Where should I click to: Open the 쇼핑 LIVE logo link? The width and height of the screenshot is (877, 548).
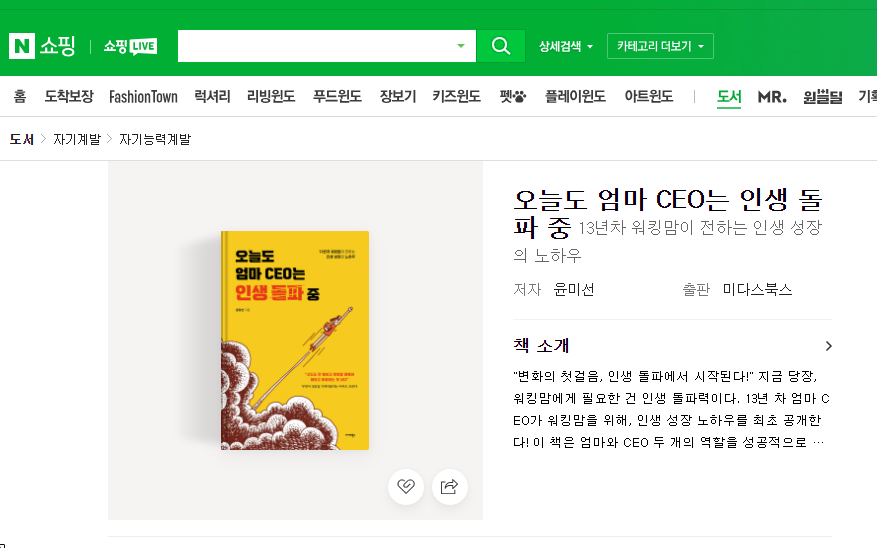click(x=130, y=46)
